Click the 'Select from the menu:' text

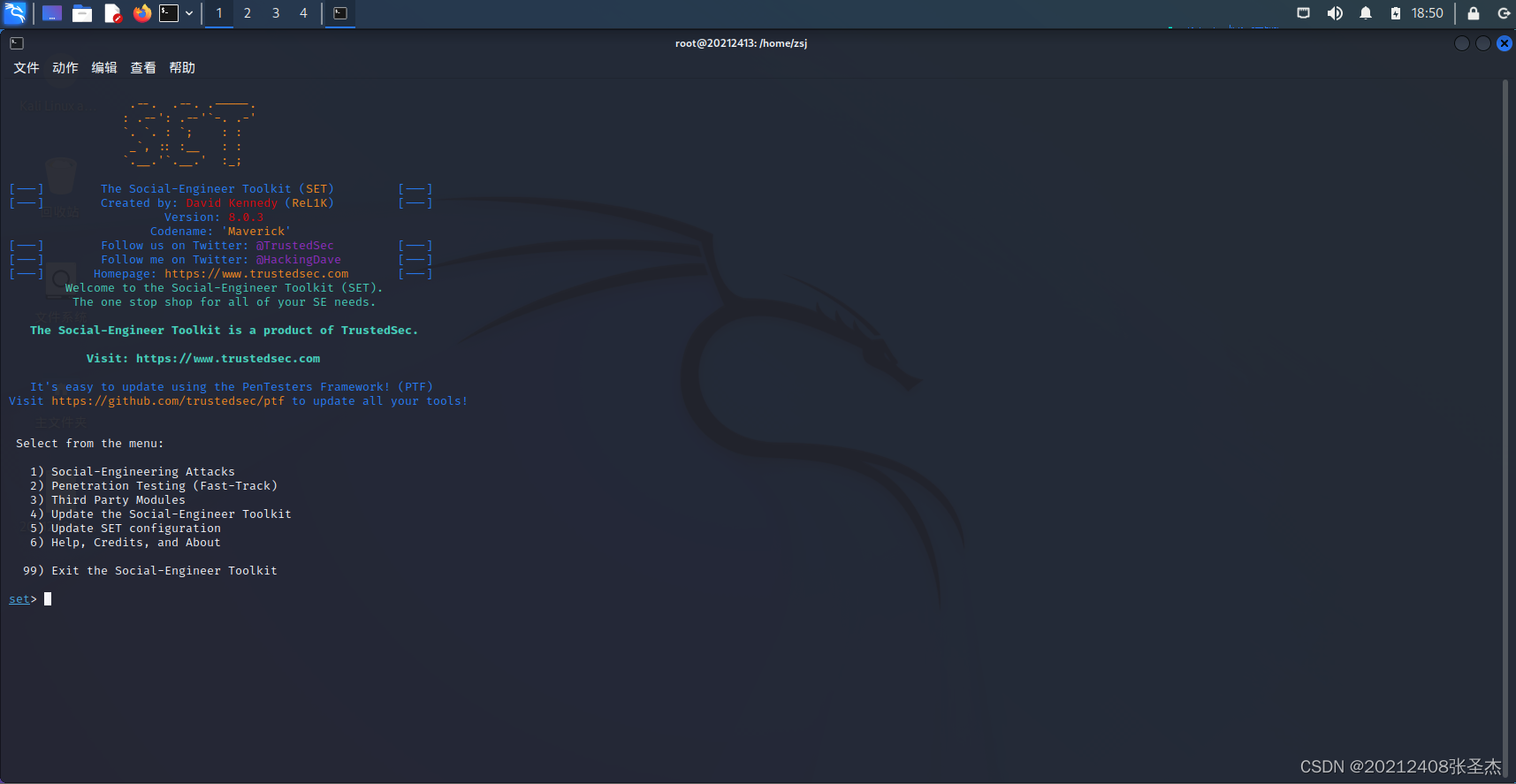89,444
